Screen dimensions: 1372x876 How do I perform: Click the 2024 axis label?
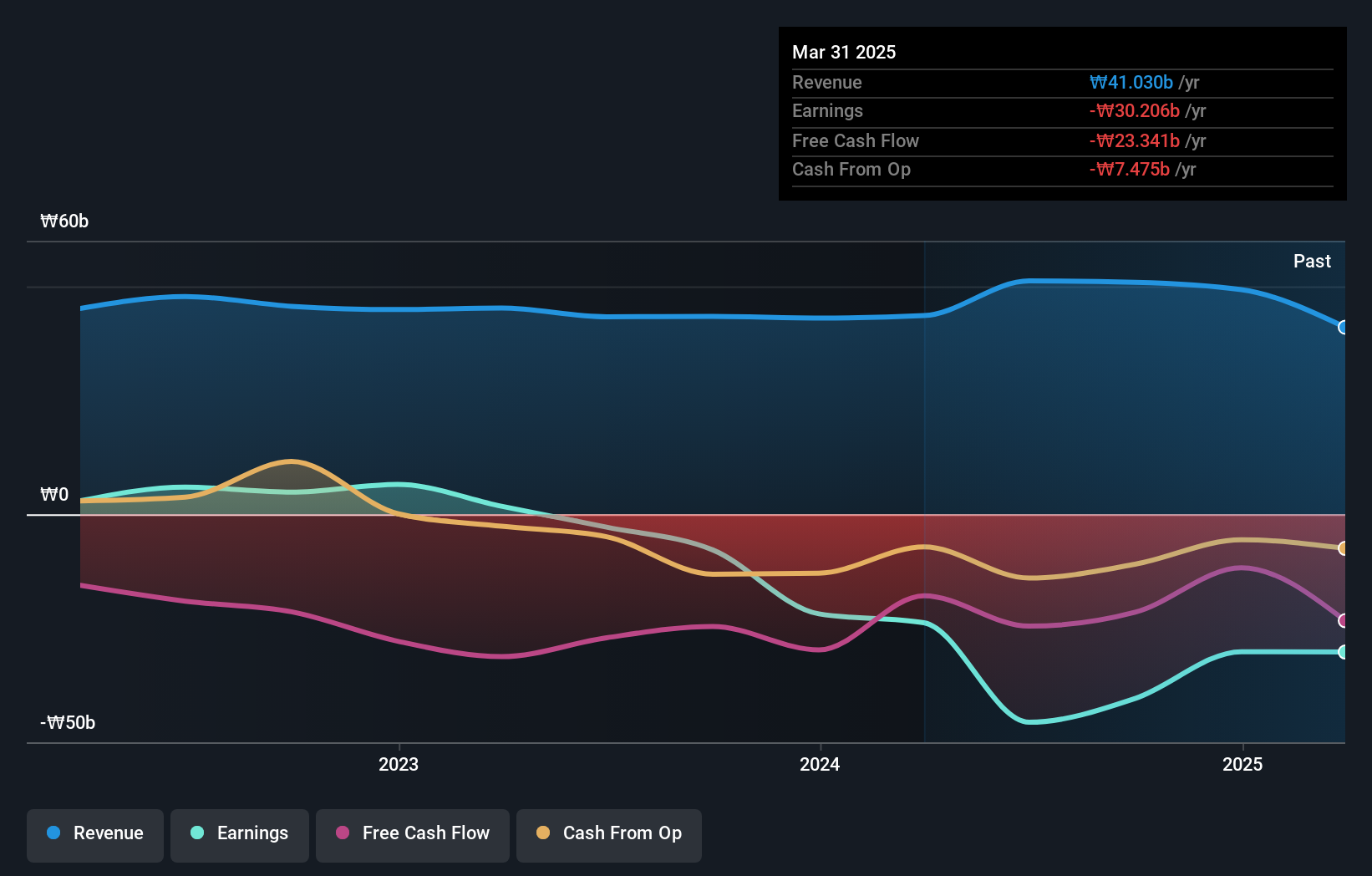pyautogui.click(x=820, y=764)
